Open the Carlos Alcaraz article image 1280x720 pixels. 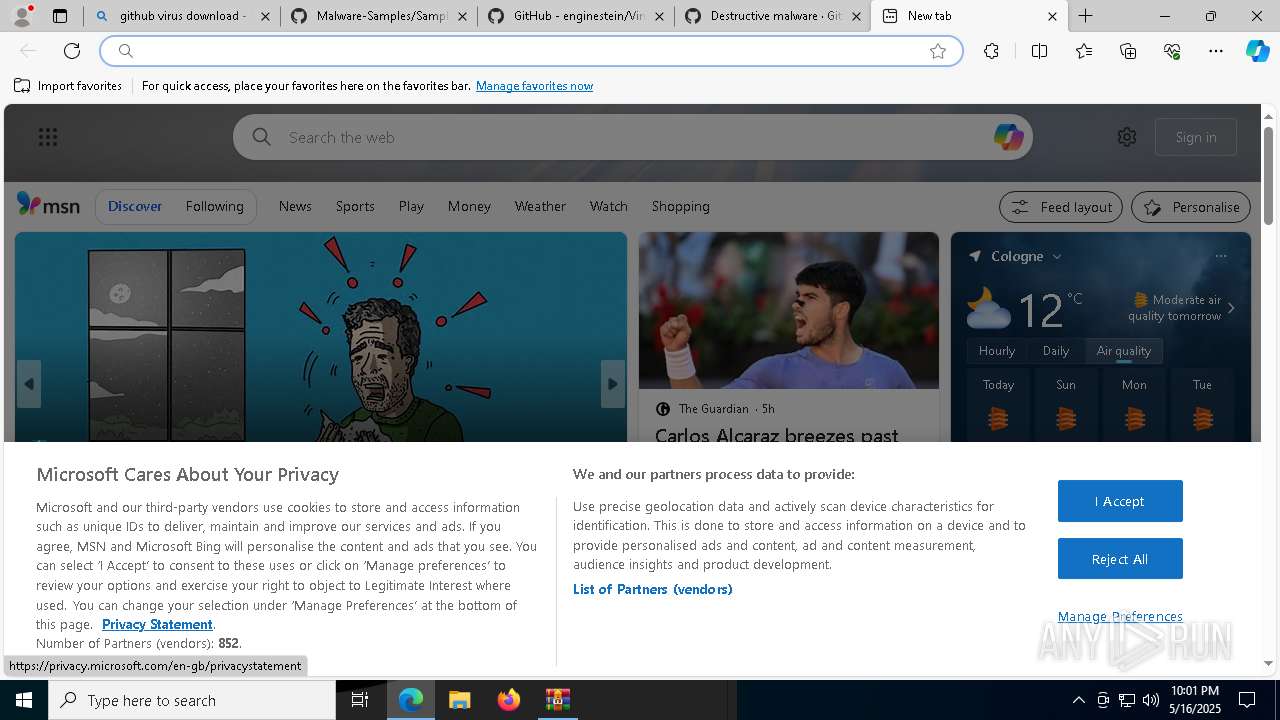[789, 311]
